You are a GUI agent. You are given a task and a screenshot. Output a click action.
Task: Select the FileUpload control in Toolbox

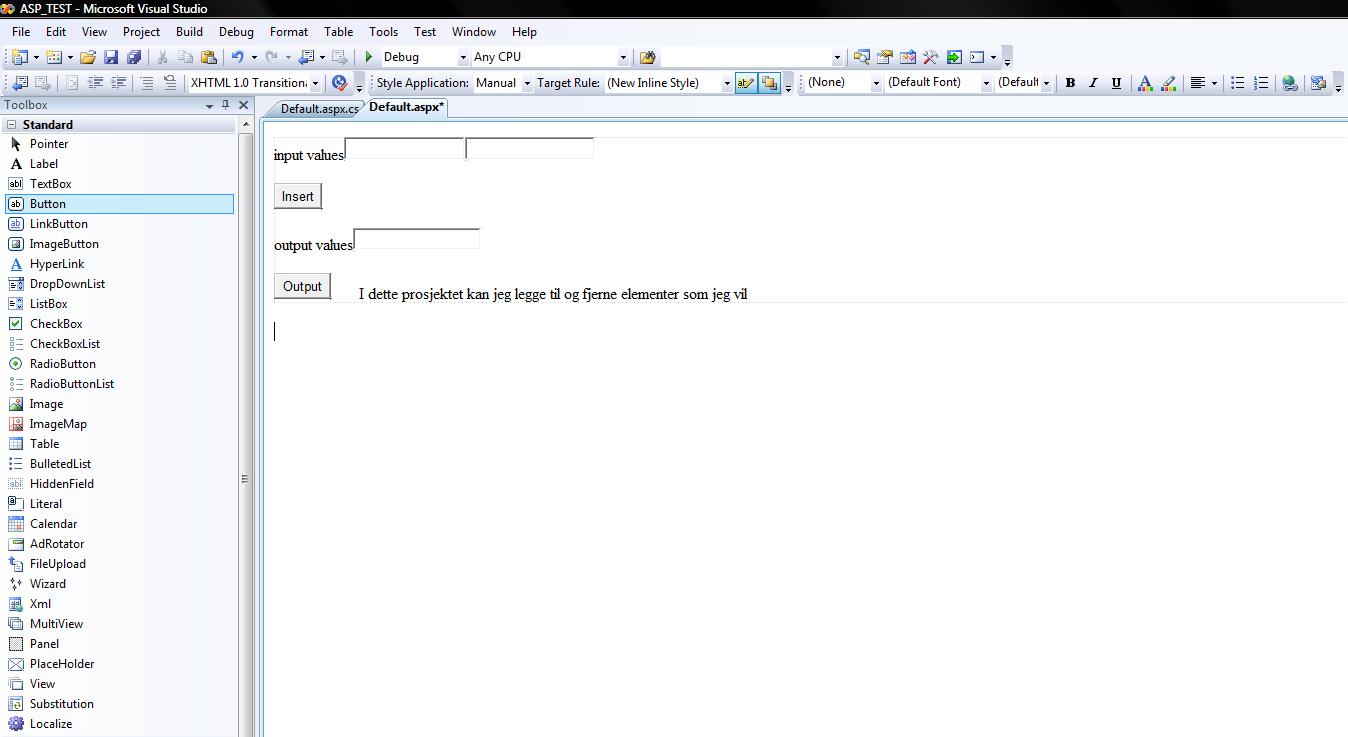(119, 564)
